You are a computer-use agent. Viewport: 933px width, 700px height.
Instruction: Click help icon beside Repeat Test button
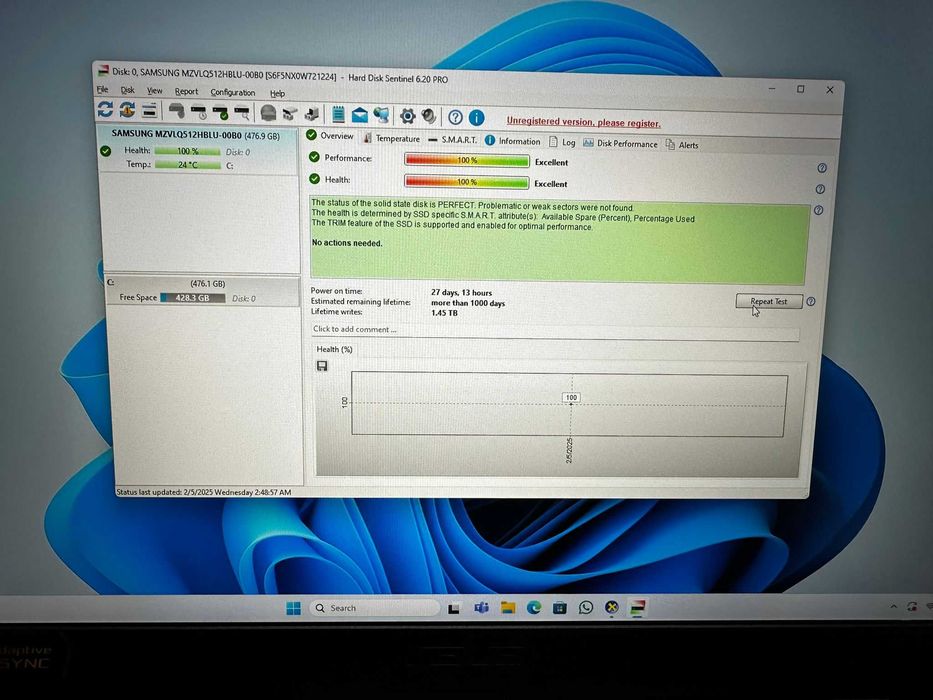point(810,302)
